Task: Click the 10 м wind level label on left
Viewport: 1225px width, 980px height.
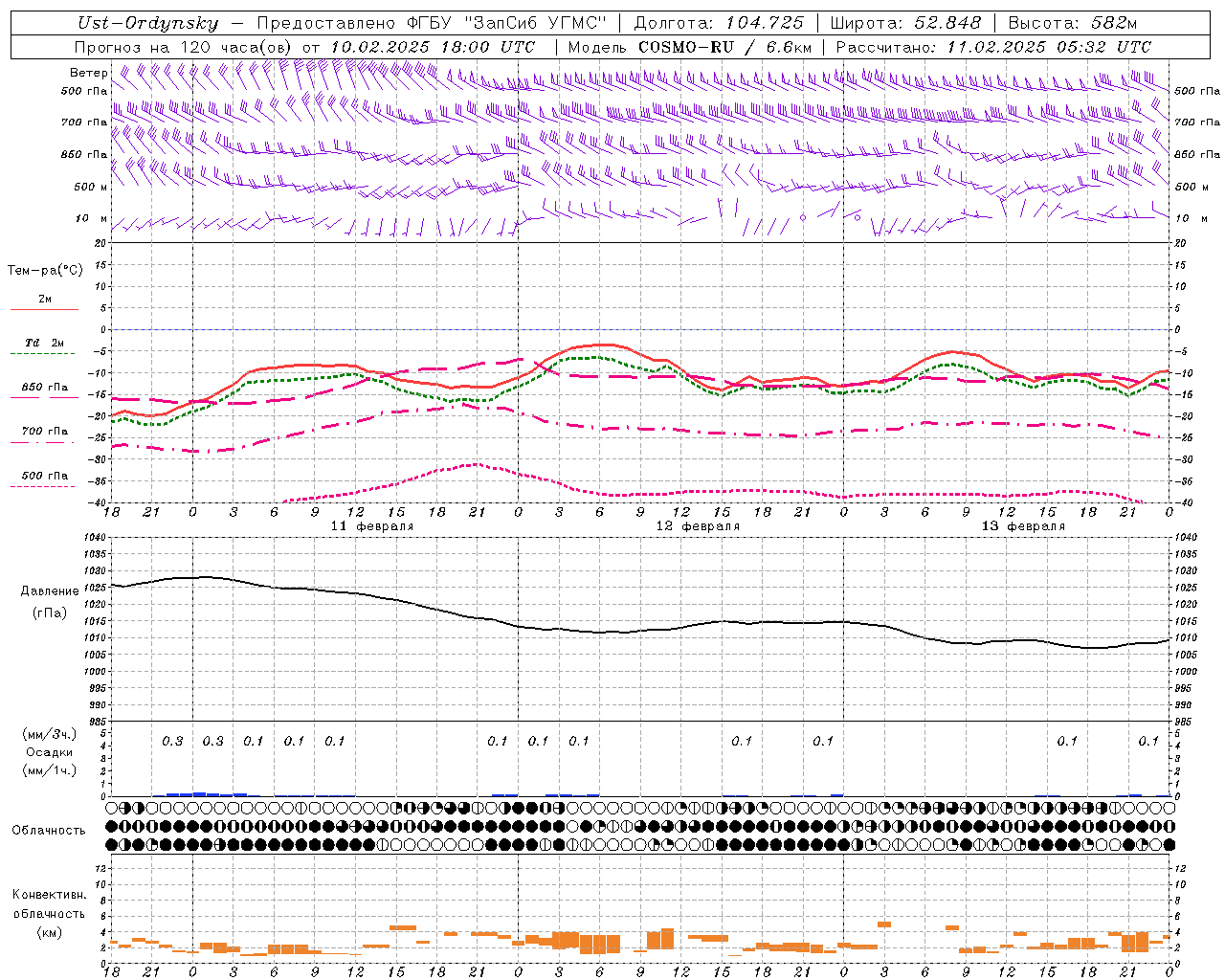Action: point(92,218)
